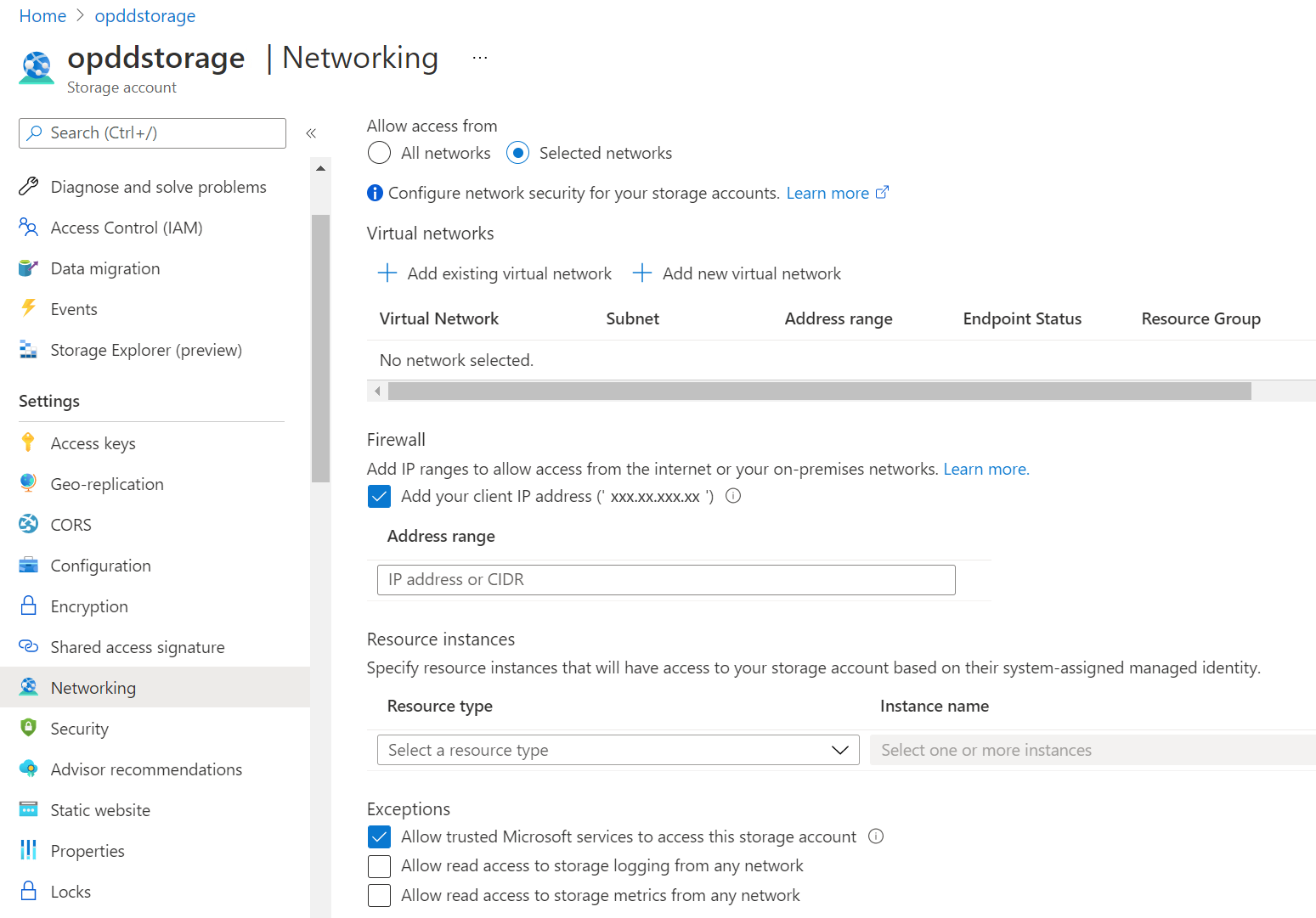This screenshot has width=1316, height=918.
Task: Click the Endpoint Status column header
Action: pos(1022,318)
